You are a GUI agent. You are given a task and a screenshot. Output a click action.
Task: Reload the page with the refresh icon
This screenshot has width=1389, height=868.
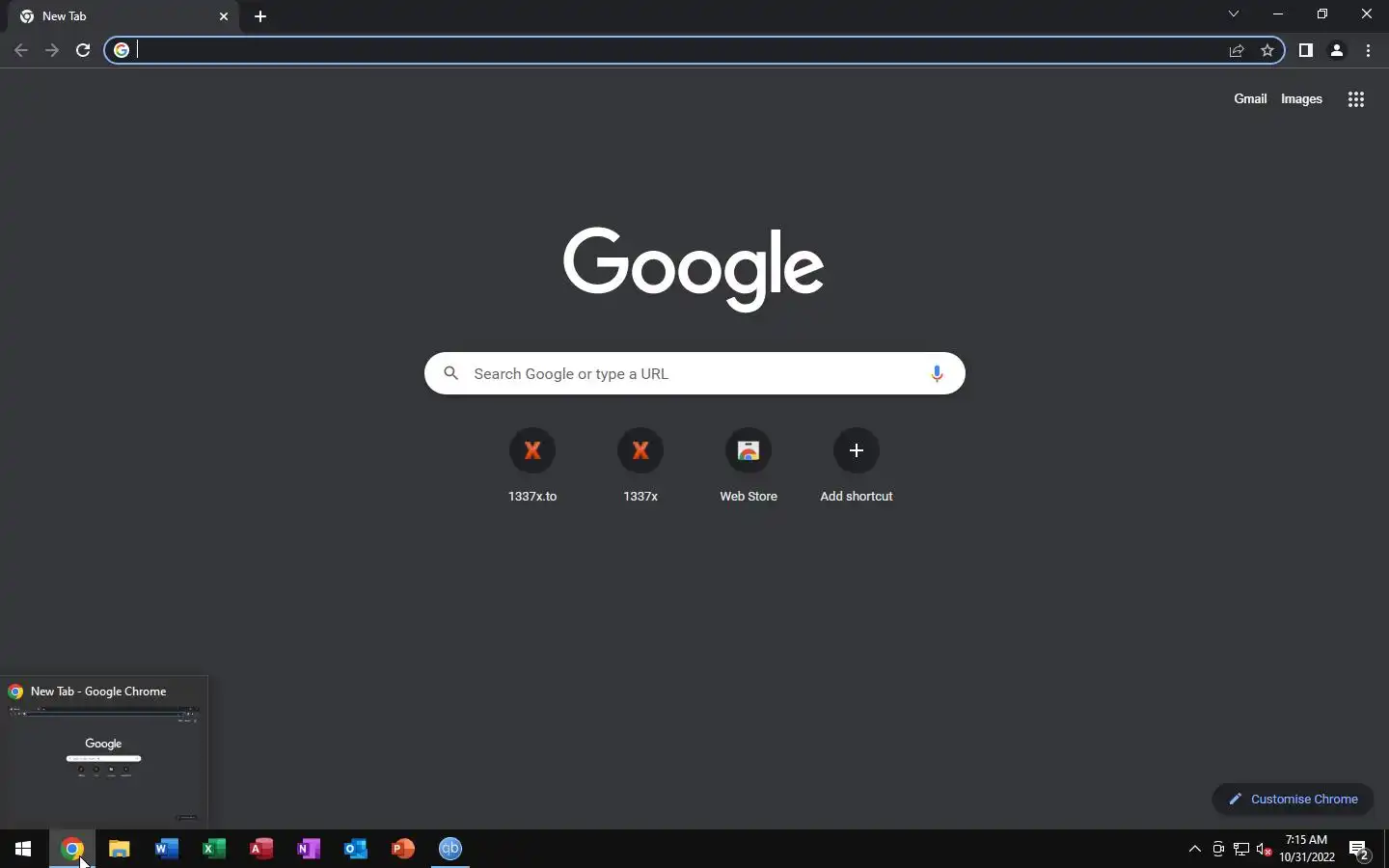coord(83,50)
